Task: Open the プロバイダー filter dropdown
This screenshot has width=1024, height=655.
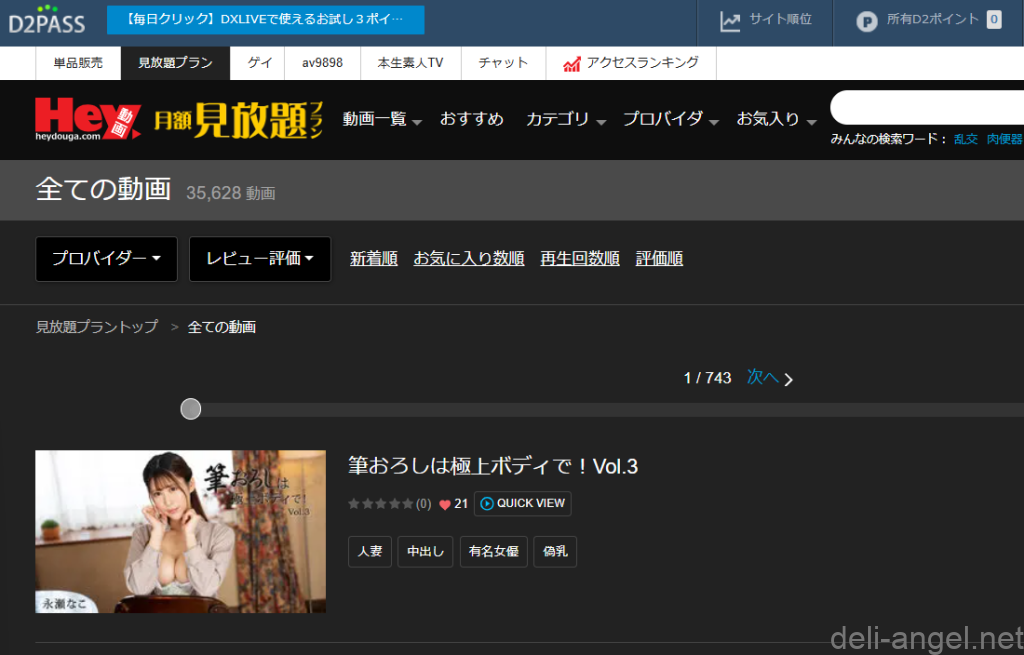Action: pyautogui.click(x=106, y=259)
